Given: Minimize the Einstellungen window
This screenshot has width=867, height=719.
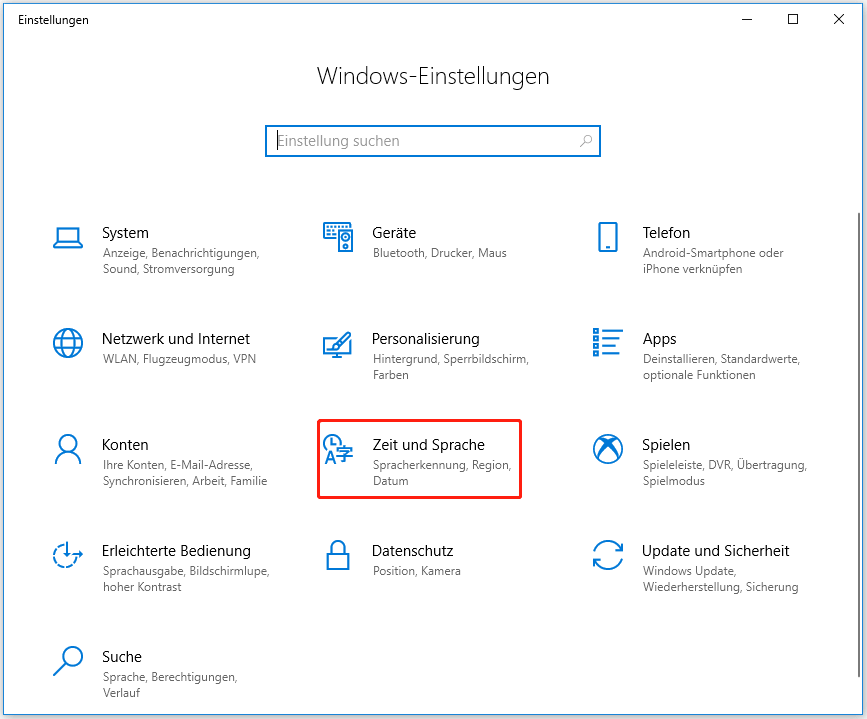Looking at the screenshot, I should coord(747,19).
